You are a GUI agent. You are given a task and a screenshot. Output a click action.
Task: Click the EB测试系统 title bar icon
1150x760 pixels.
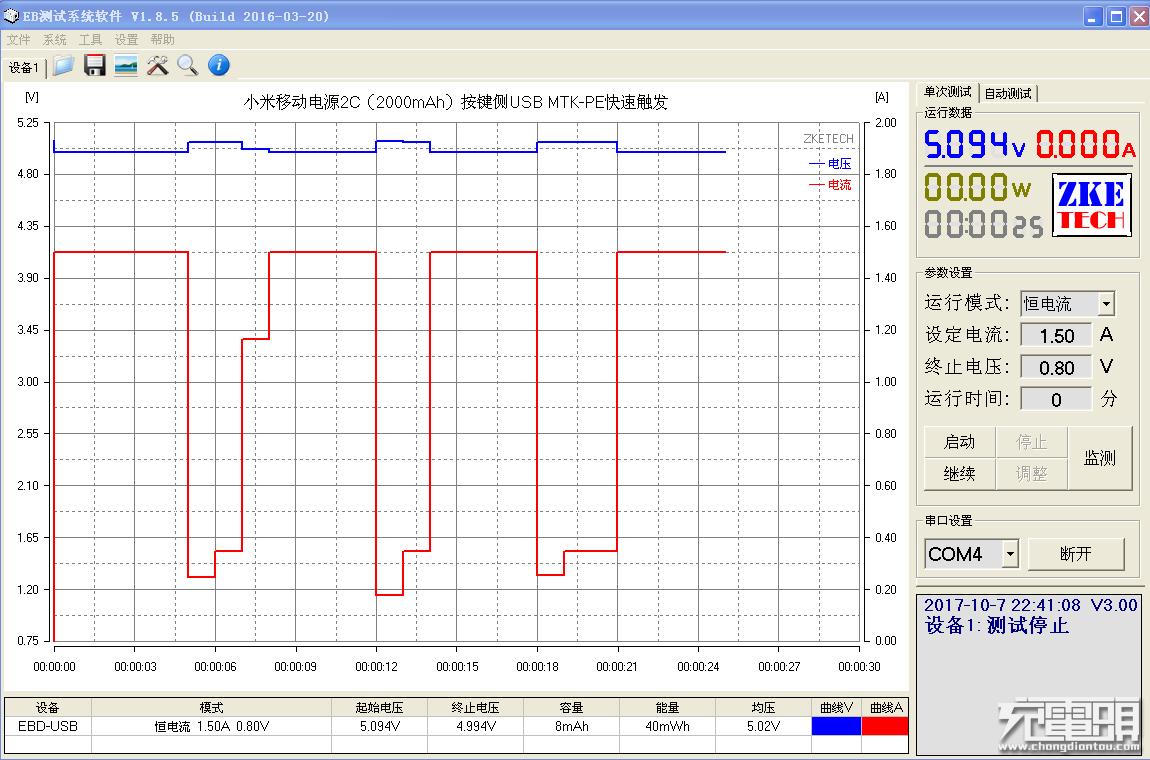point(11,15)
